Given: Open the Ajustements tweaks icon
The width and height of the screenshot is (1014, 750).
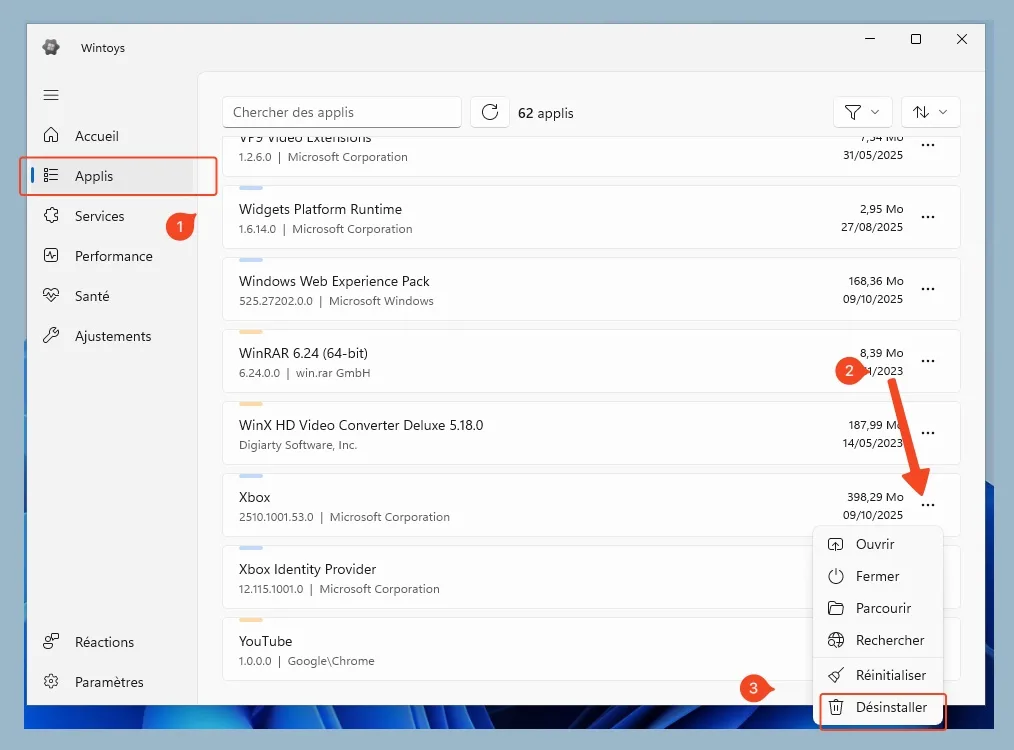Looking at the screenshot, I should point(52,335).
